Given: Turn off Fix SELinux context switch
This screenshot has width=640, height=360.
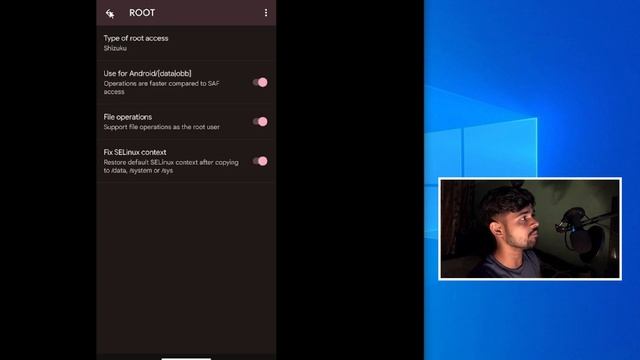Looking at the screenshot, I should point(260,161).
